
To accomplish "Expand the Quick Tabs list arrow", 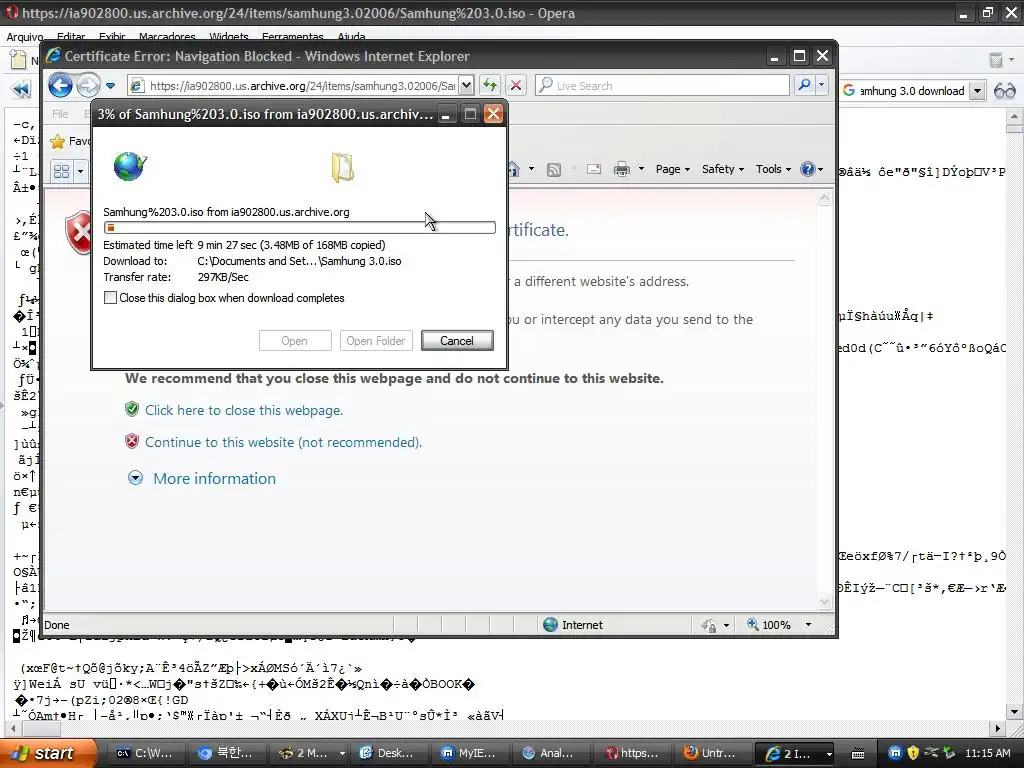I will pyautogui.click(x=80, y=171).
